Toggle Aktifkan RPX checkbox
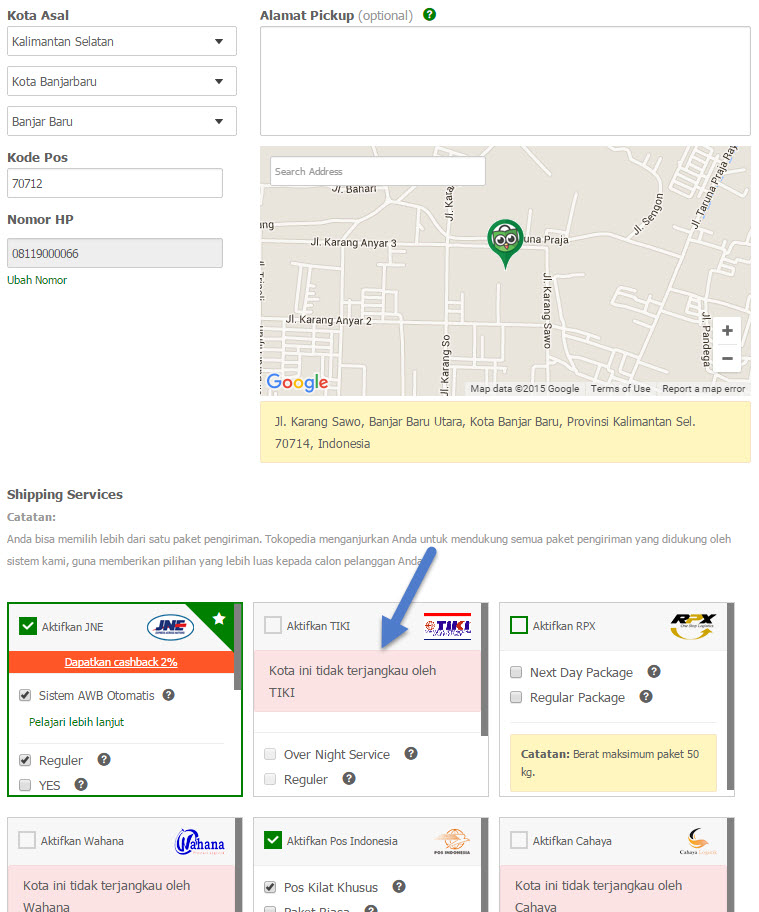Image resolution: width=759 pixels, height=912 pixels. [519, 625]
